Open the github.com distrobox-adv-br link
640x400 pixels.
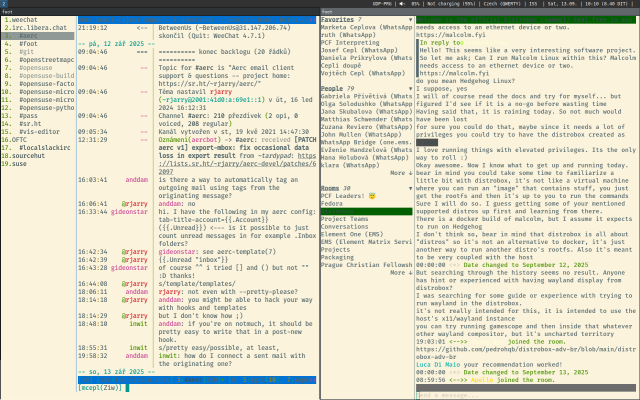coord(526,353)
